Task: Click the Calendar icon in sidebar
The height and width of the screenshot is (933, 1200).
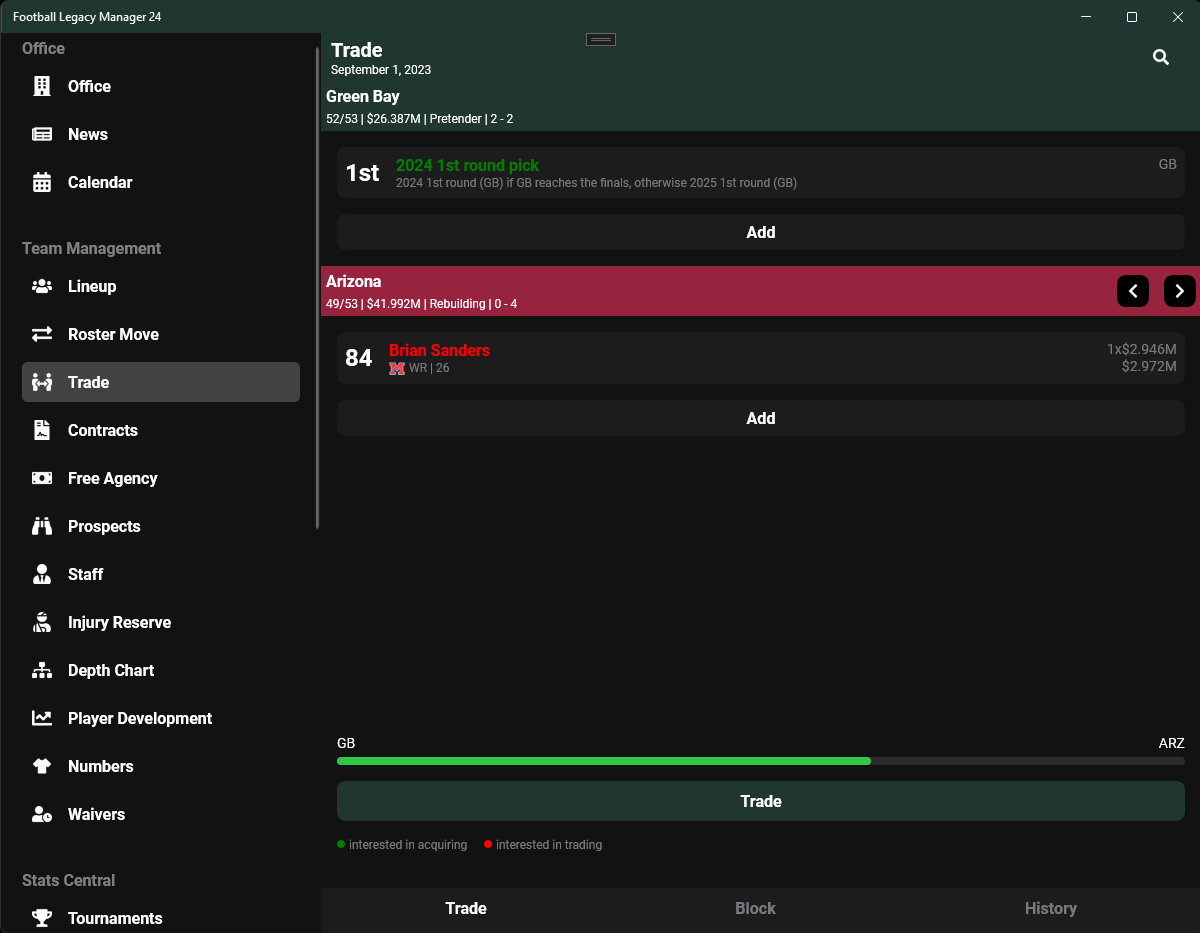Action: tap(42, 182)
